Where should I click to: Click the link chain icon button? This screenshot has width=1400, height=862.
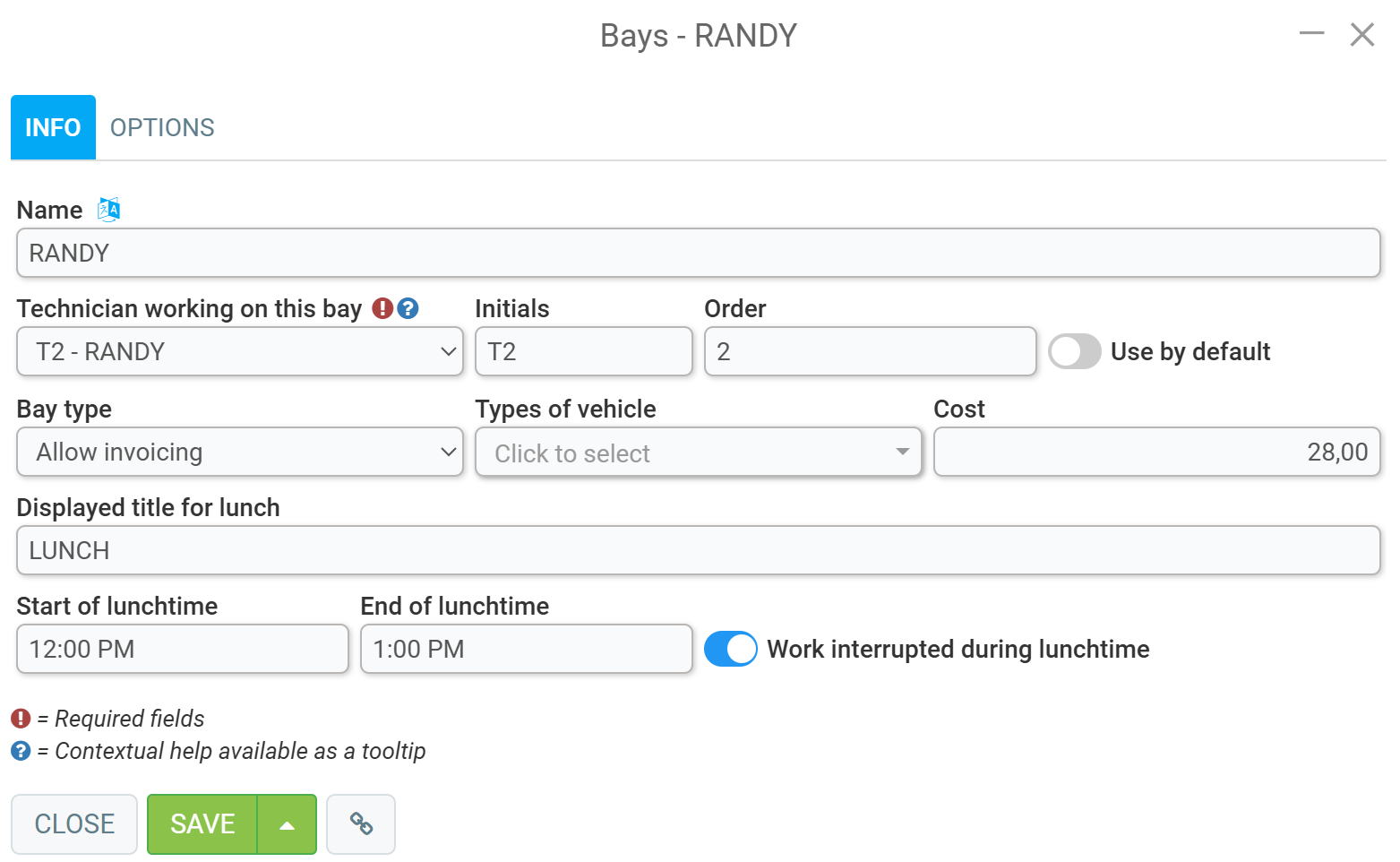click(x=361, y=823)
